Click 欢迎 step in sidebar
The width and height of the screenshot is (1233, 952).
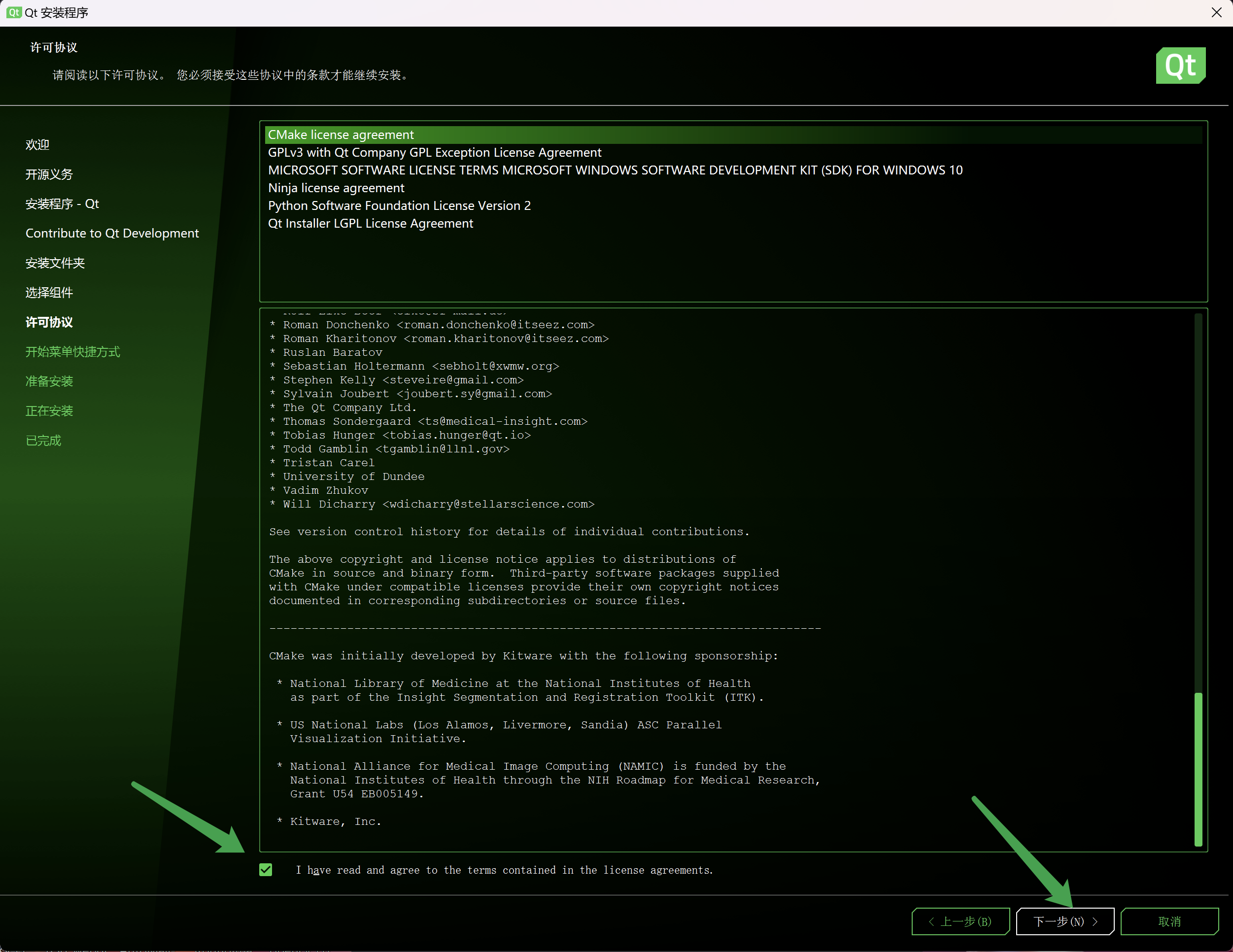[x=37, y=144]
